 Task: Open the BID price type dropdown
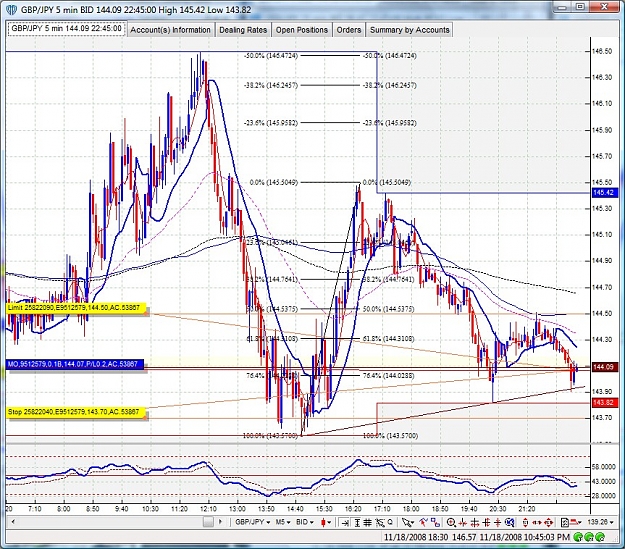pyautogui.click(x=305, y=522)
